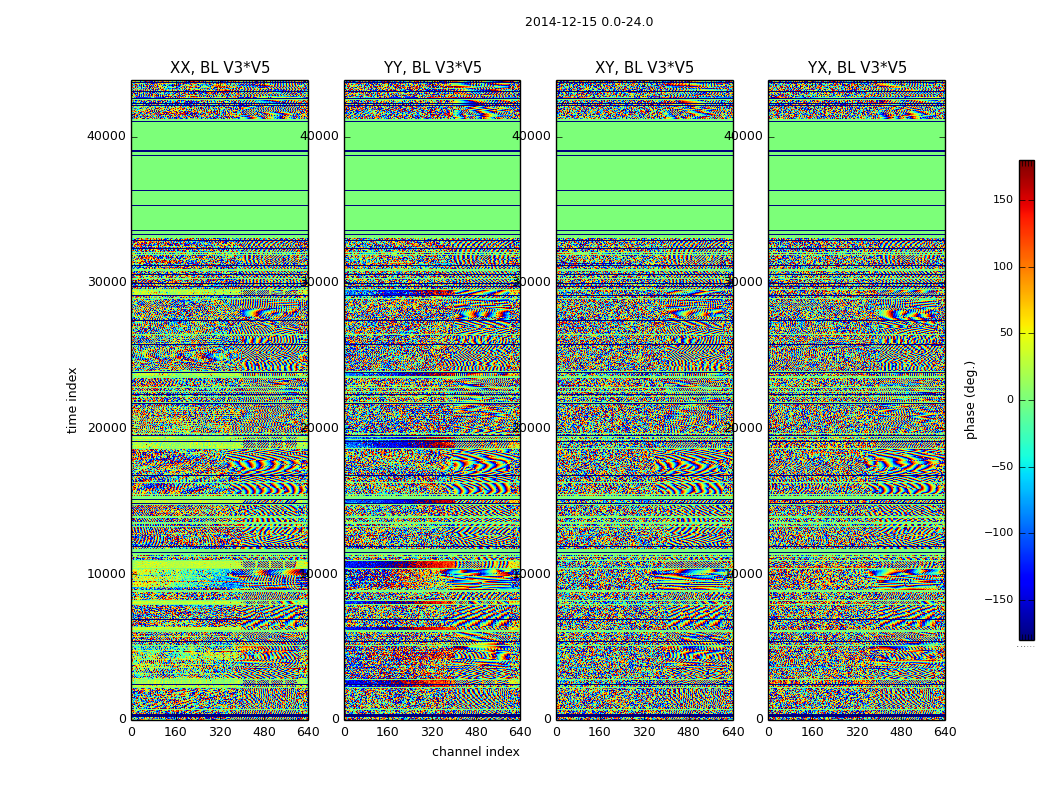The image size is (1050, 800).
Task: Click the 'phase (deg.)' colorbar label
Action: (970, 400)
